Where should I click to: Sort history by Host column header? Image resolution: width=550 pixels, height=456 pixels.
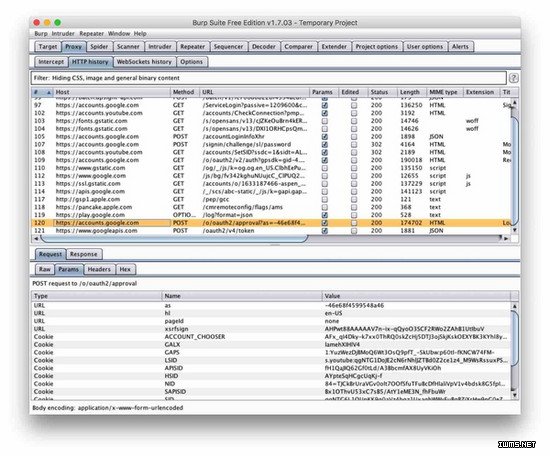point(112,92)
